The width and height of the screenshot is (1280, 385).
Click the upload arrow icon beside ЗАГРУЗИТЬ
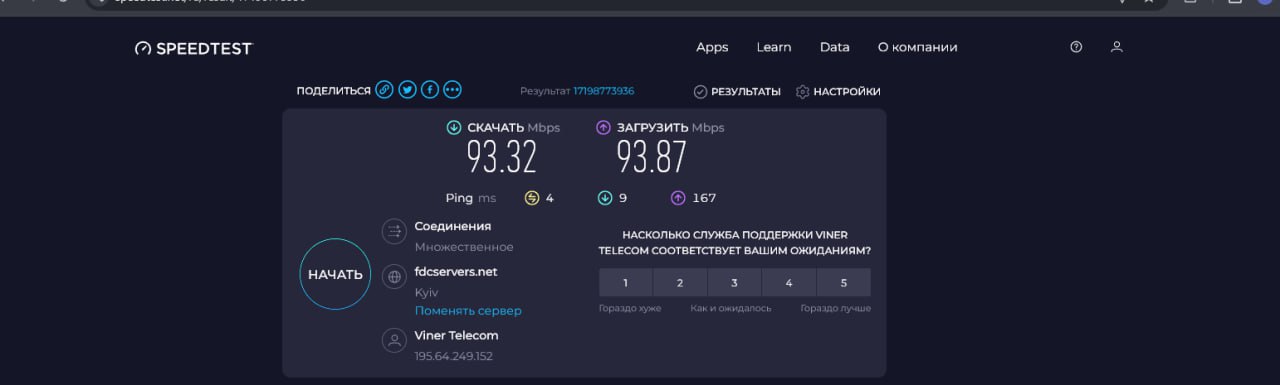[x=603, y=128]
